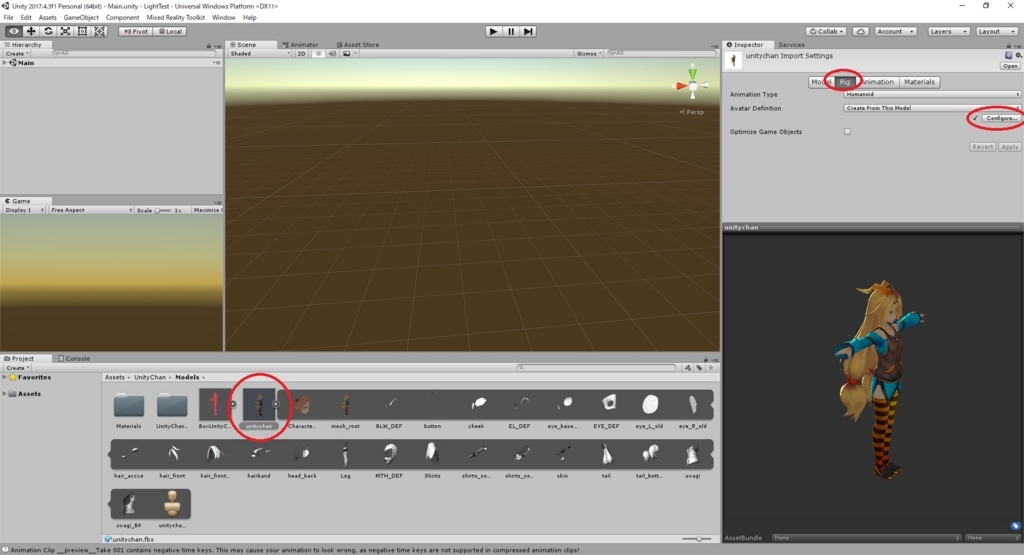Select the EYE_DEF mesh asset

pos(606,409)
